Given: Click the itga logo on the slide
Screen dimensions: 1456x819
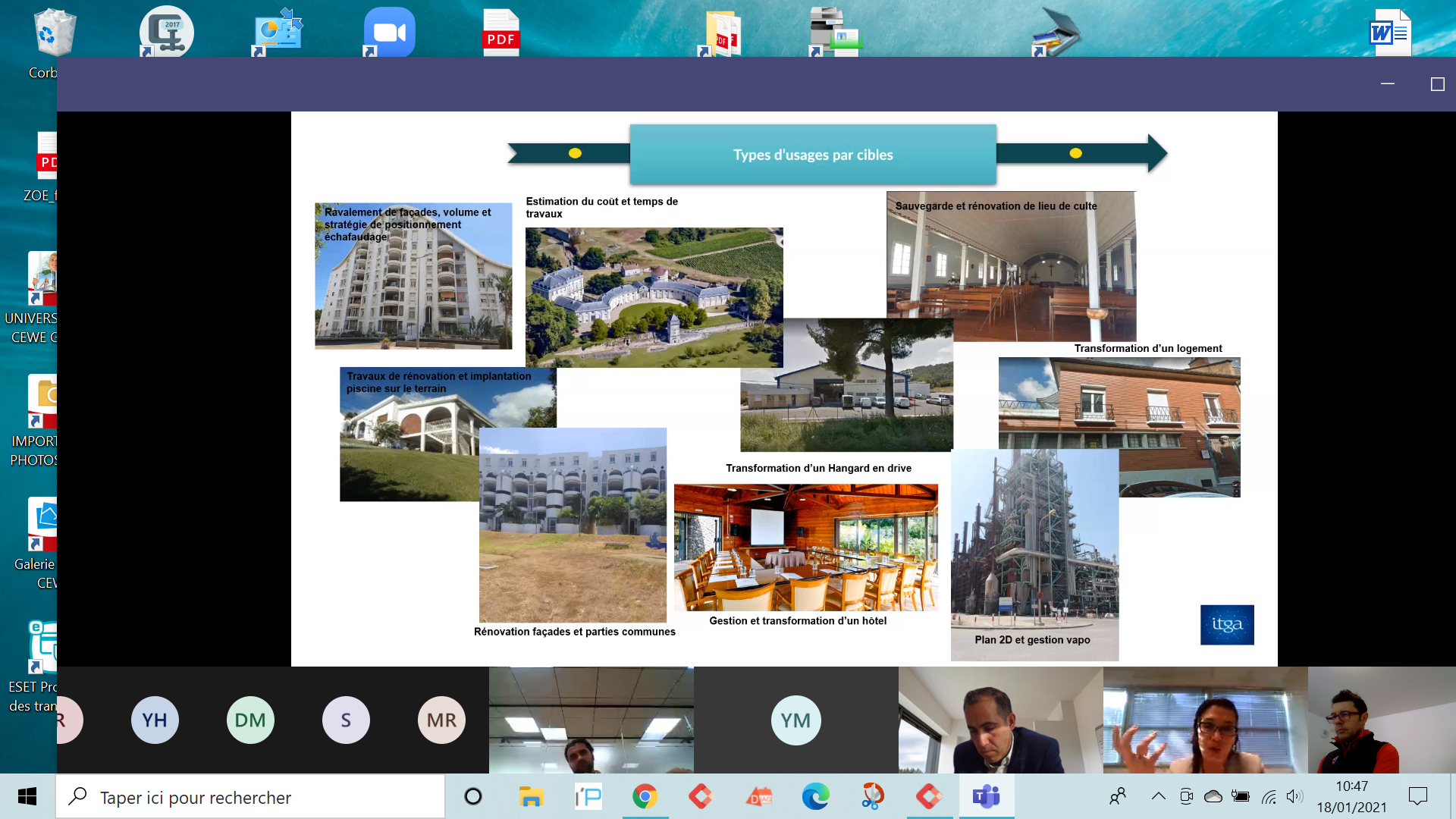Looking at the screenshot, I should pos(1227,625).
